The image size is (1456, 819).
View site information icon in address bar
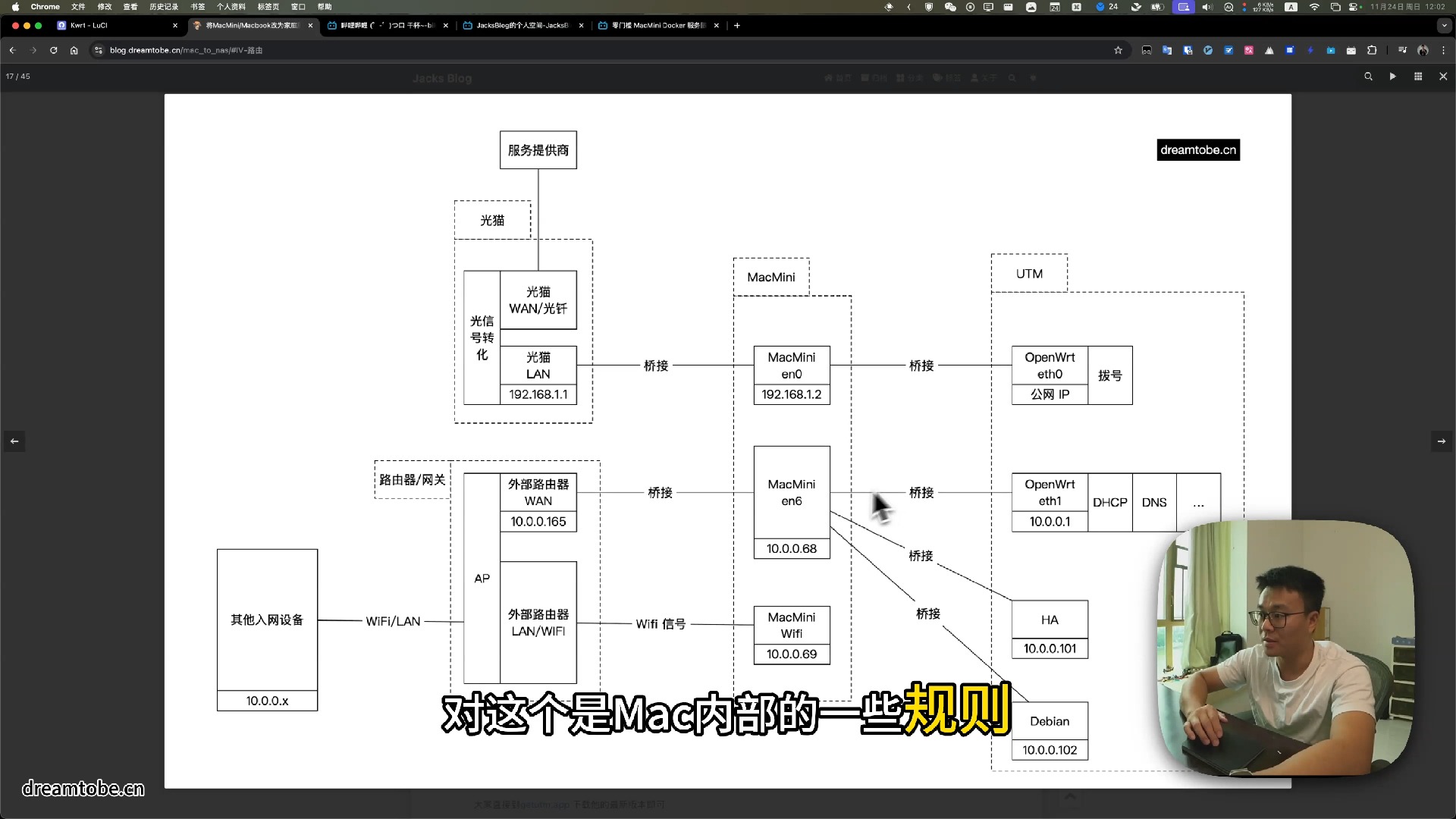pos(98,50)
